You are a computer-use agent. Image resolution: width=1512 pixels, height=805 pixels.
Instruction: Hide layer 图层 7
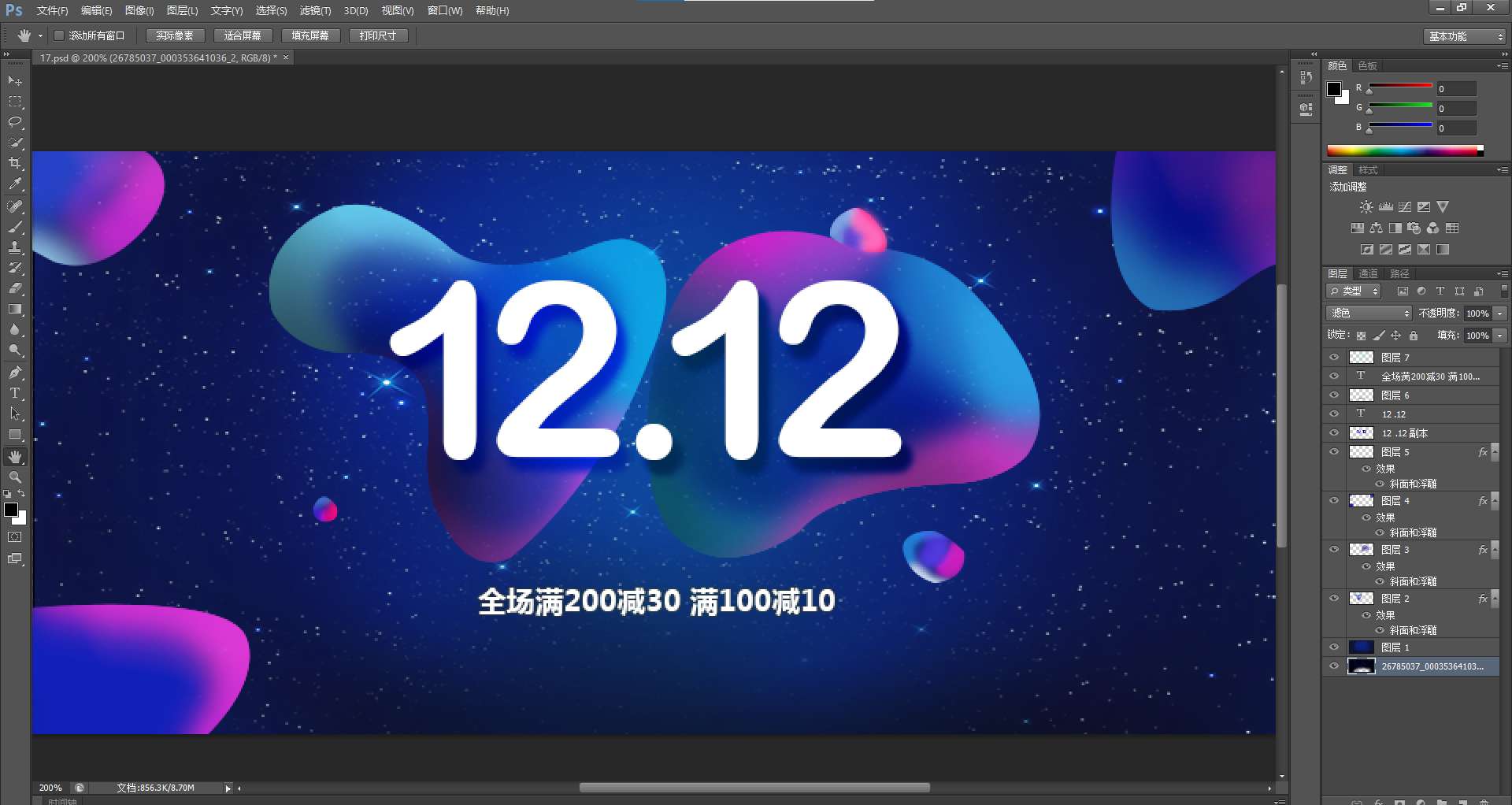1334,357
